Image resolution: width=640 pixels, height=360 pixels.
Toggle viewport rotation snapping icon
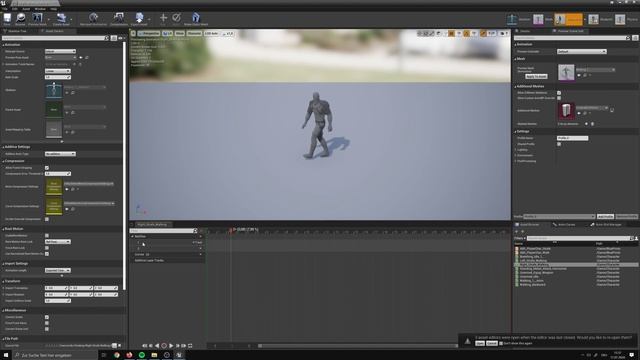[x=467, y=33]
